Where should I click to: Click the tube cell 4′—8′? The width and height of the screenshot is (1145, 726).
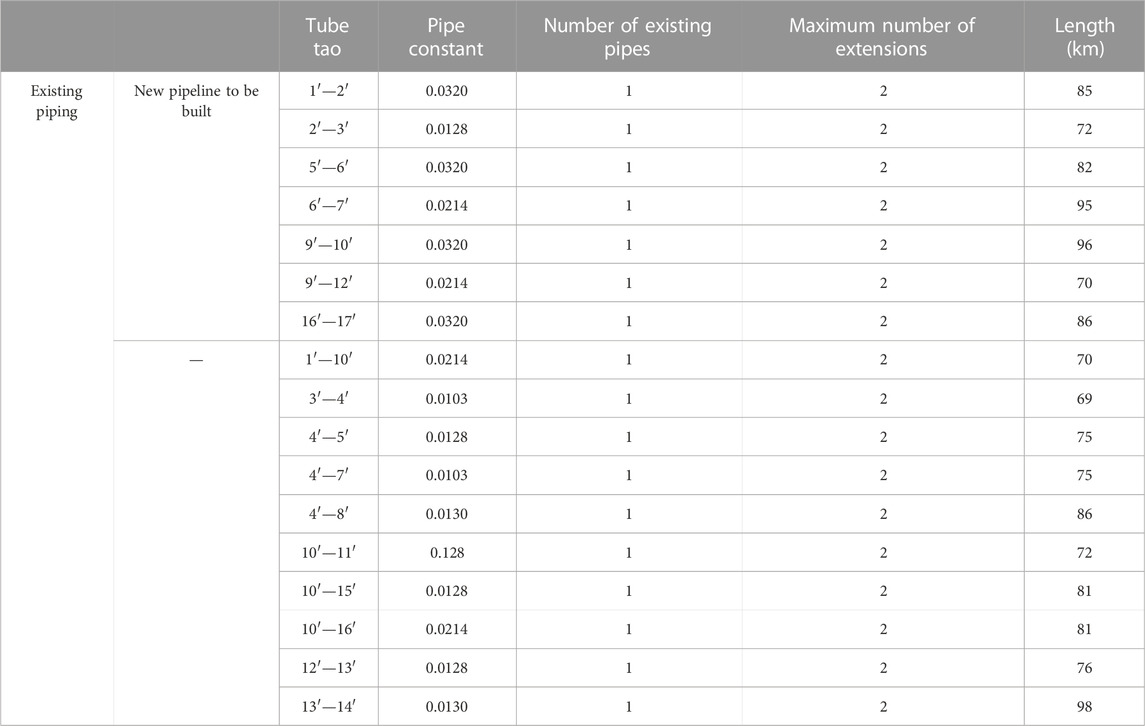click(329, 513)
